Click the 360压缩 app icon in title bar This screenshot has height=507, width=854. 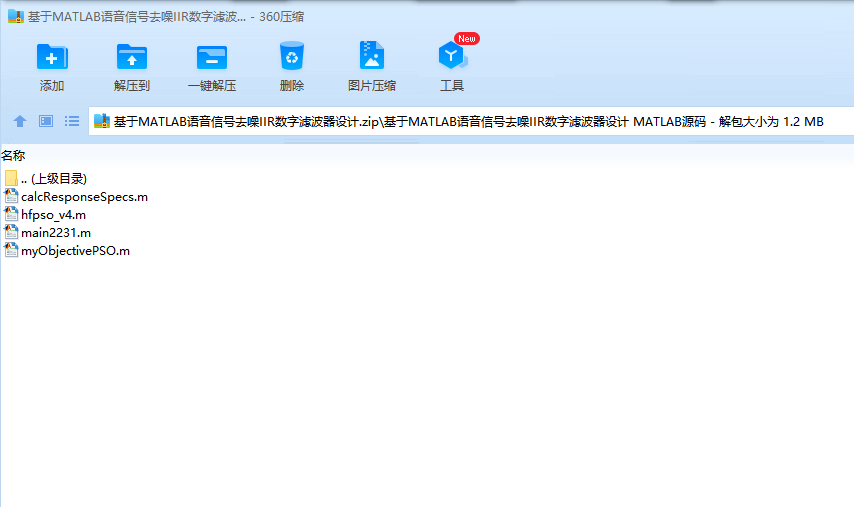[x=16, y=16]
